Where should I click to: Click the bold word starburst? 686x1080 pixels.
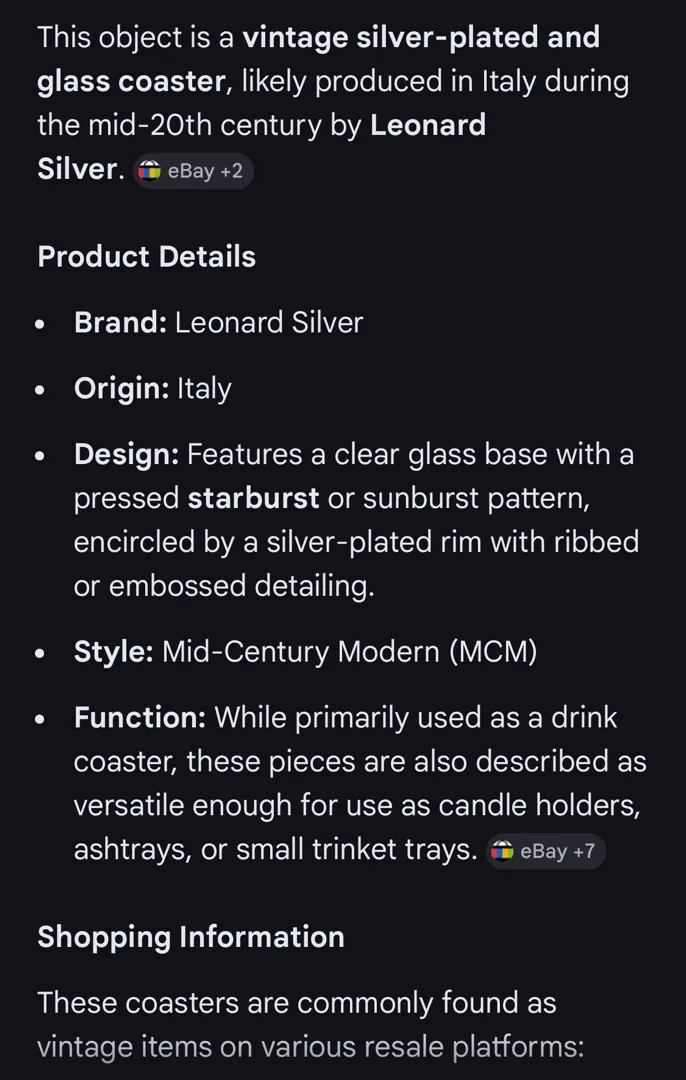253,499
